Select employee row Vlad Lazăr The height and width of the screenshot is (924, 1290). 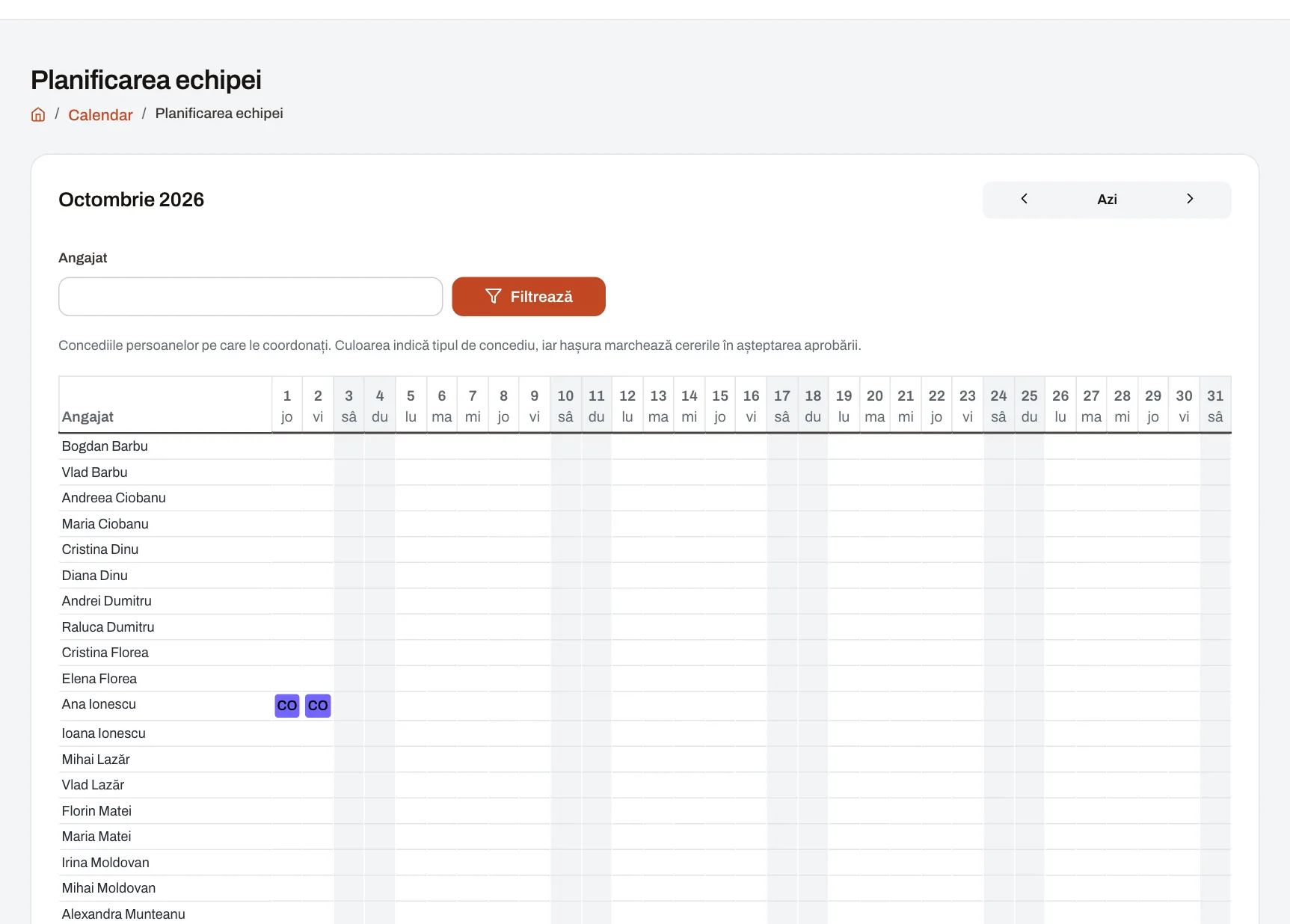pos(645,785)
